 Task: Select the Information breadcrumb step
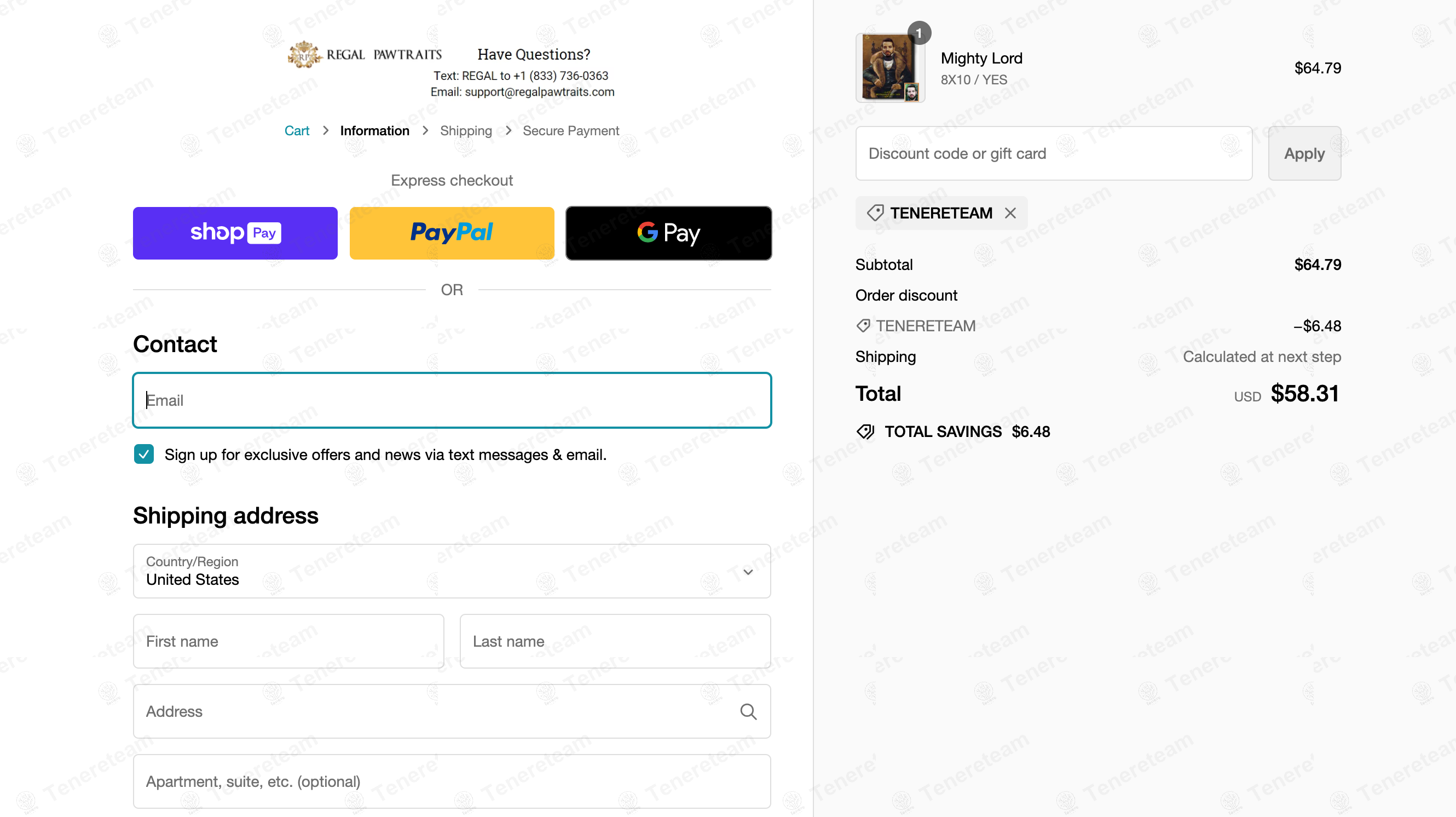[375, 131]
